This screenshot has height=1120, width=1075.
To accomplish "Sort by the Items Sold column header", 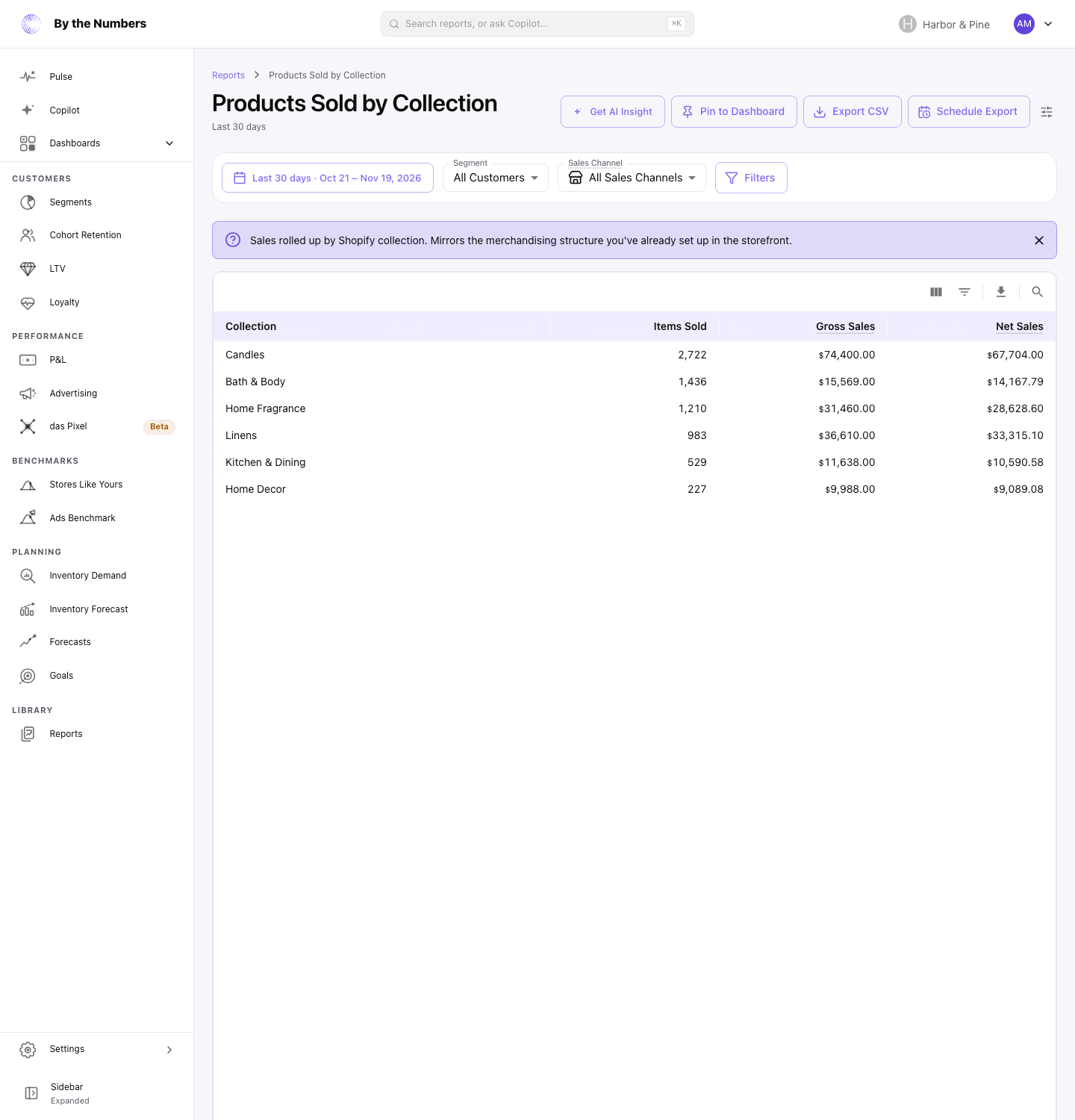I will coord(680,326).
